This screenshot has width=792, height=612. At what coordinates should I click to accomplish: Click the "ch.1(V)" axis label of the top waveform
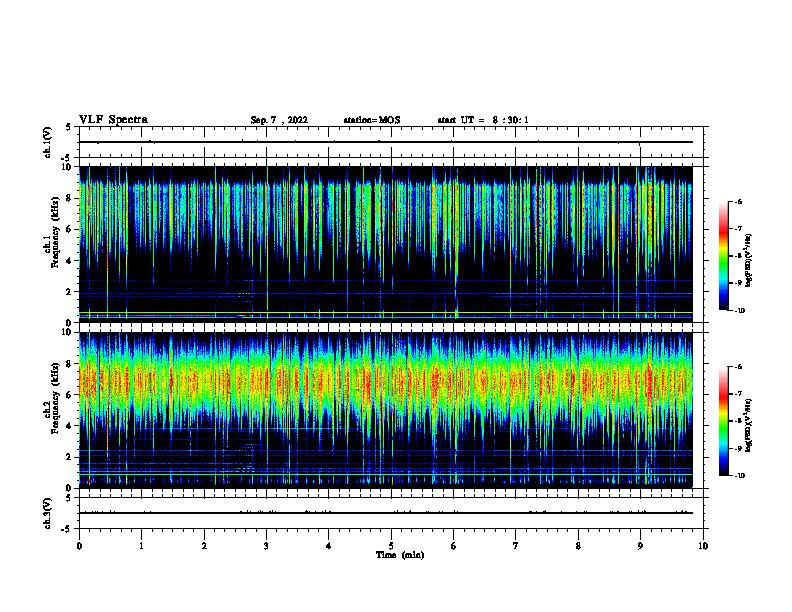click(48, 142)
